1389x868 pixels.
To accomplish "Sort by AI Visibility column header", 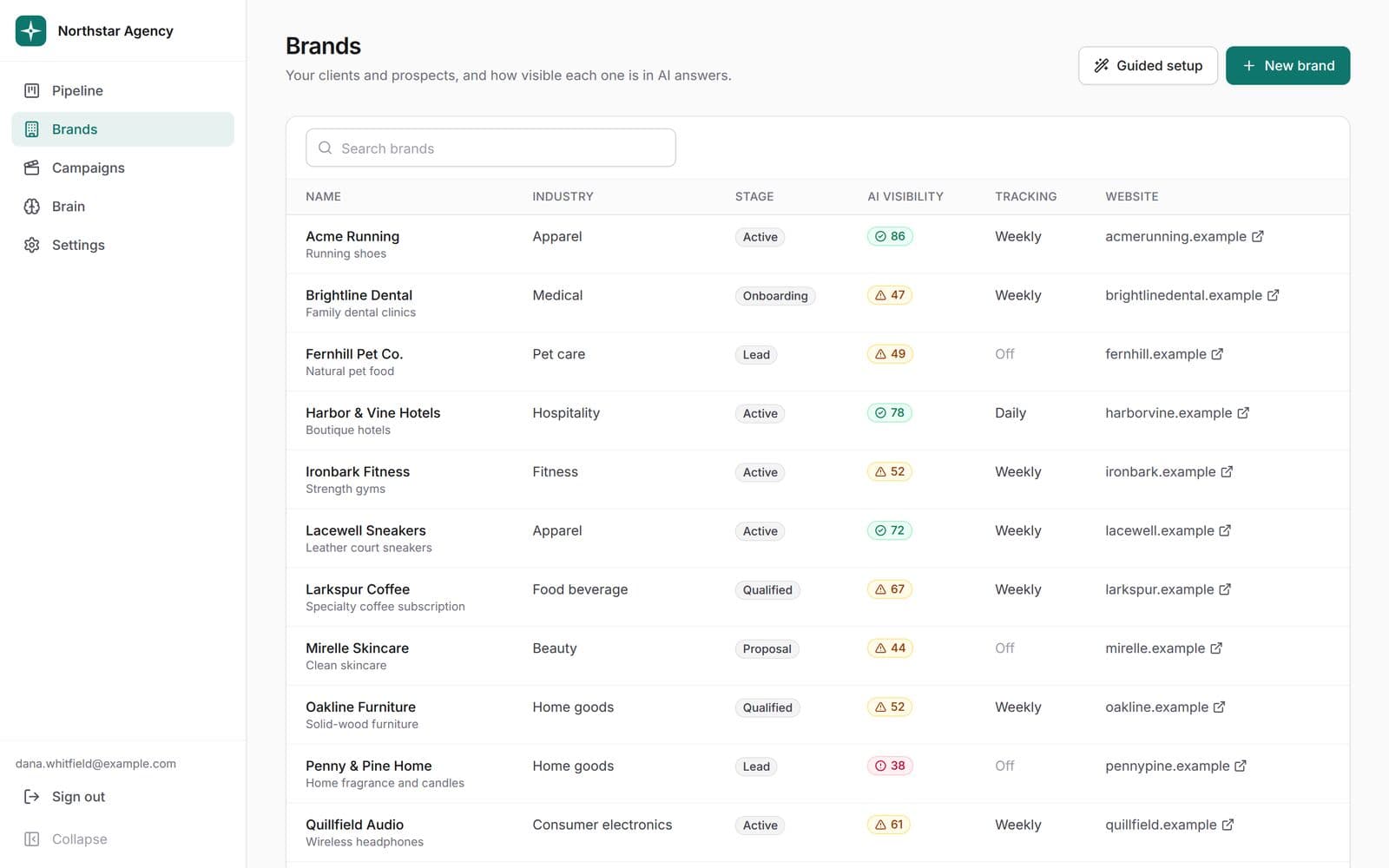I will (905, 197).
